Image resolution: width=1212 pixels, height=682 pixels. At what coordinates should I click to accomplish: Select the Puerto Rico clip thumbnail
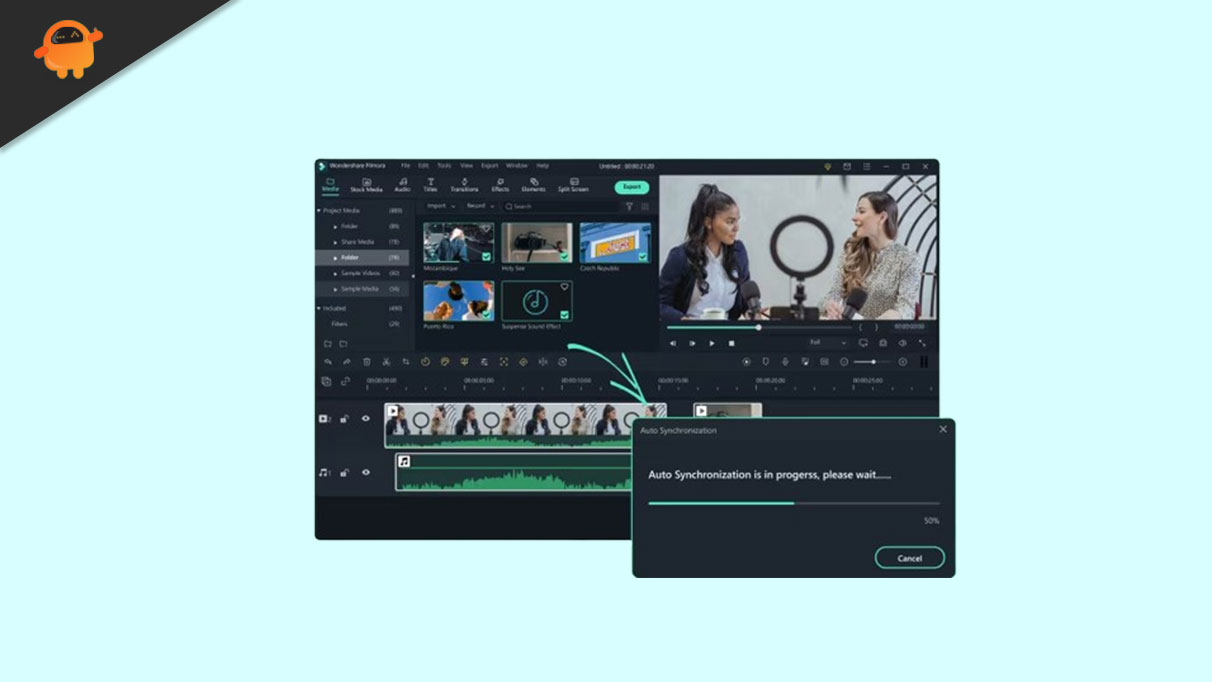click(458, 300)
